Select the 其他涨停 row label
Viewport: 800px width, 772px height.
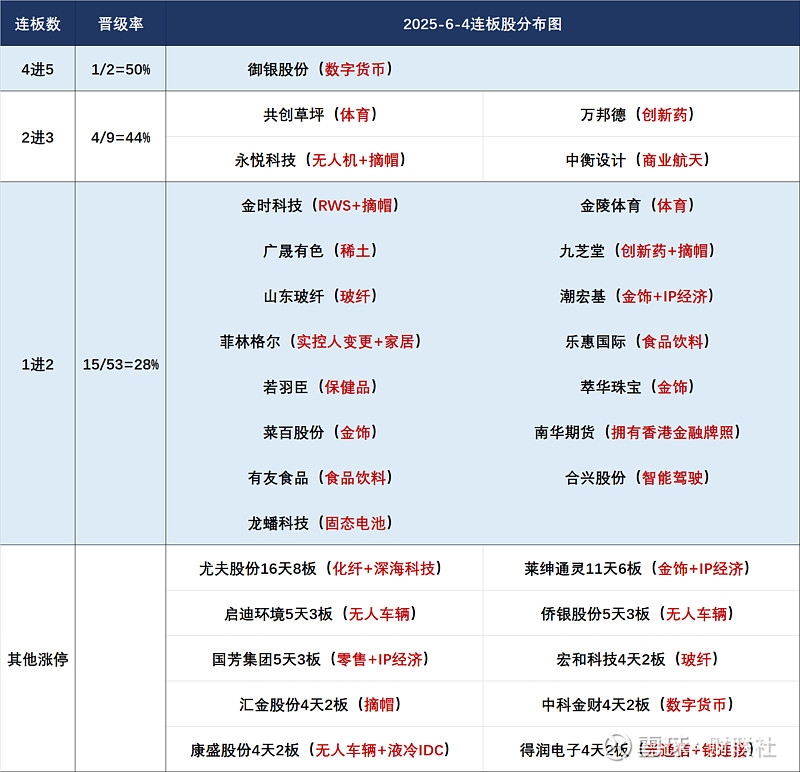tap(38, 659)
